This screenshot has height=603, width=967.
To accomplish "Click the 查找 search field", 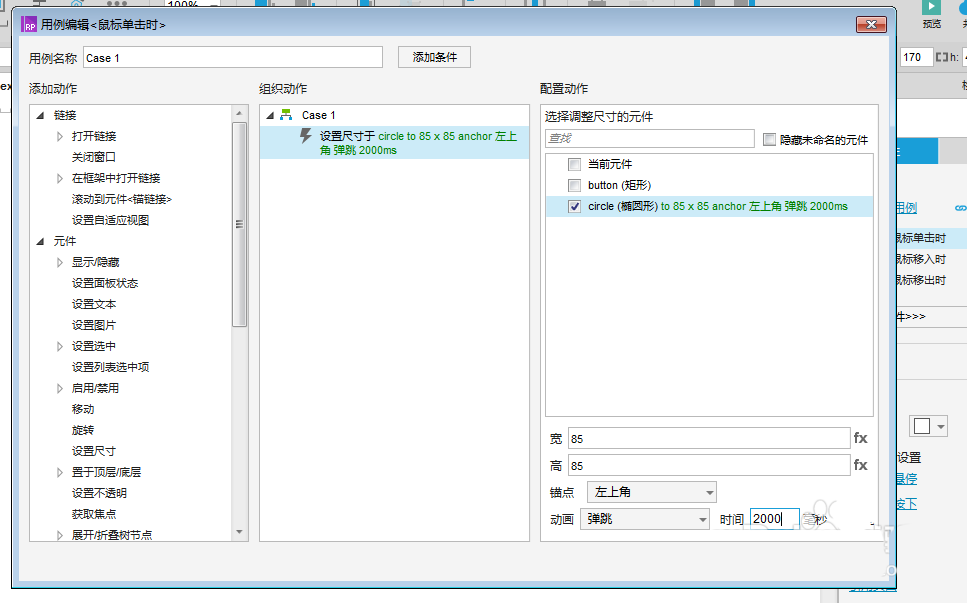I will click(650, 138).
